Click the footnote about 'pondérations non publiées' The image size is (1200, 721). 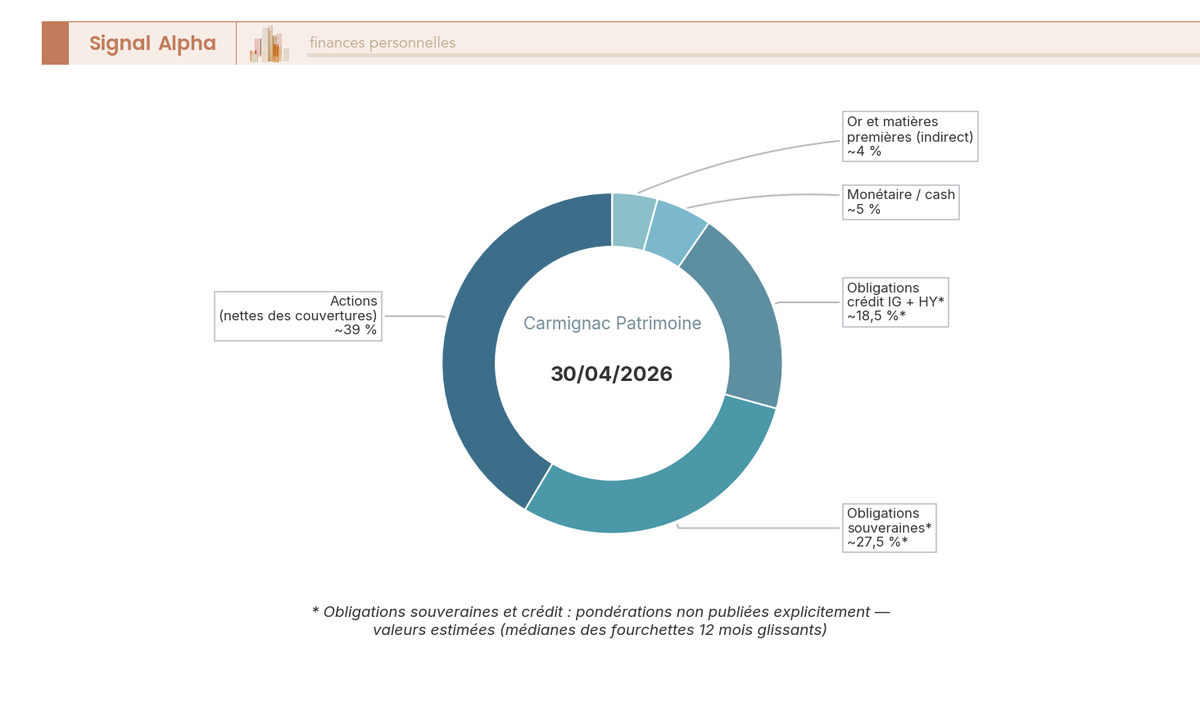click(600, 621)
